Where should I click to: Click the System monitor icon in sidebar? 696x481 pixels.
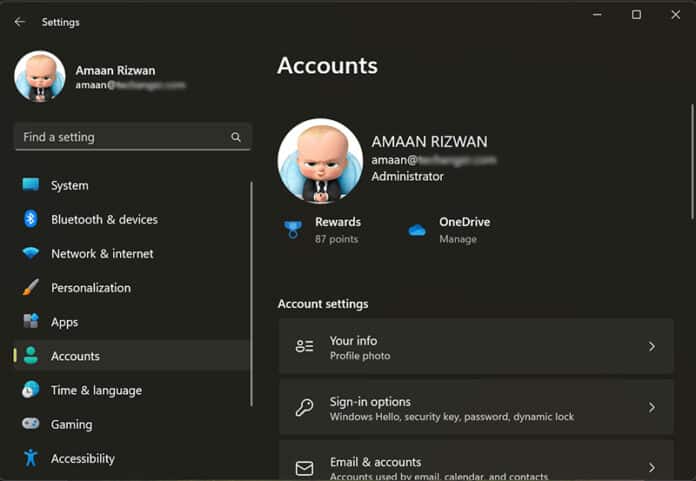pos(31,185)
